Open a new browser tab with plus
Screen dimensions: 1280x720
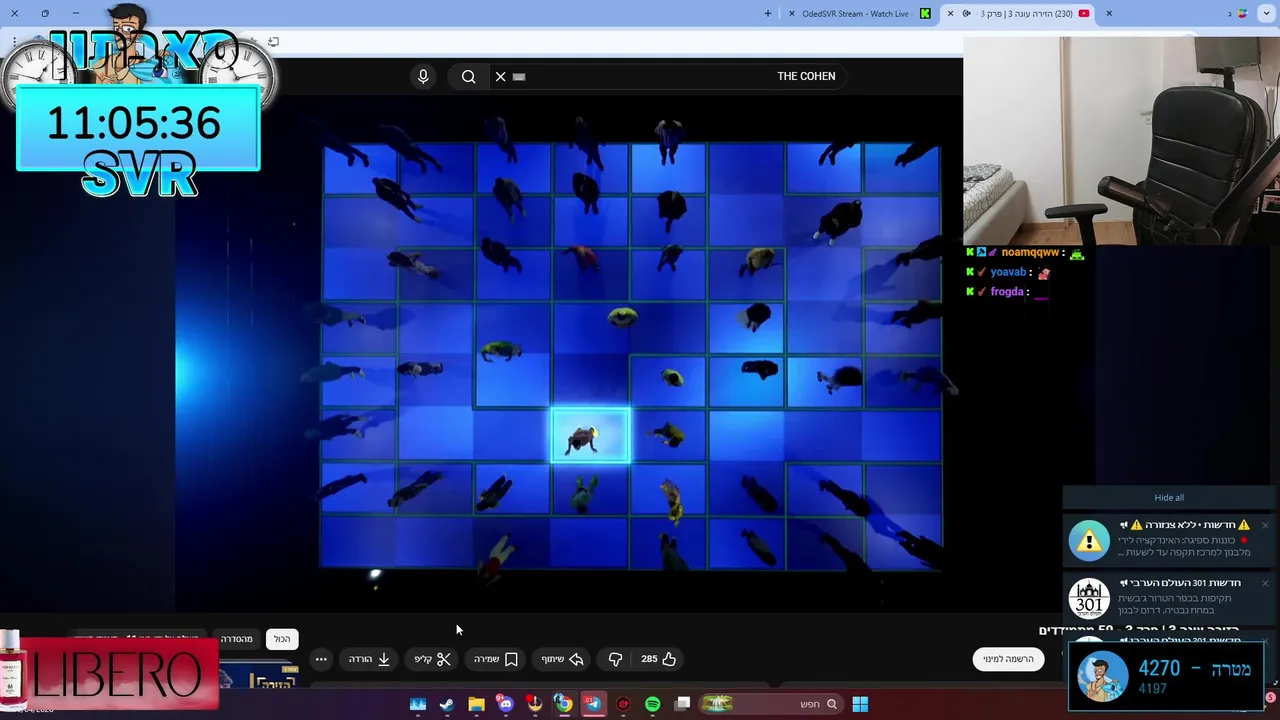(x=768, y=13)
